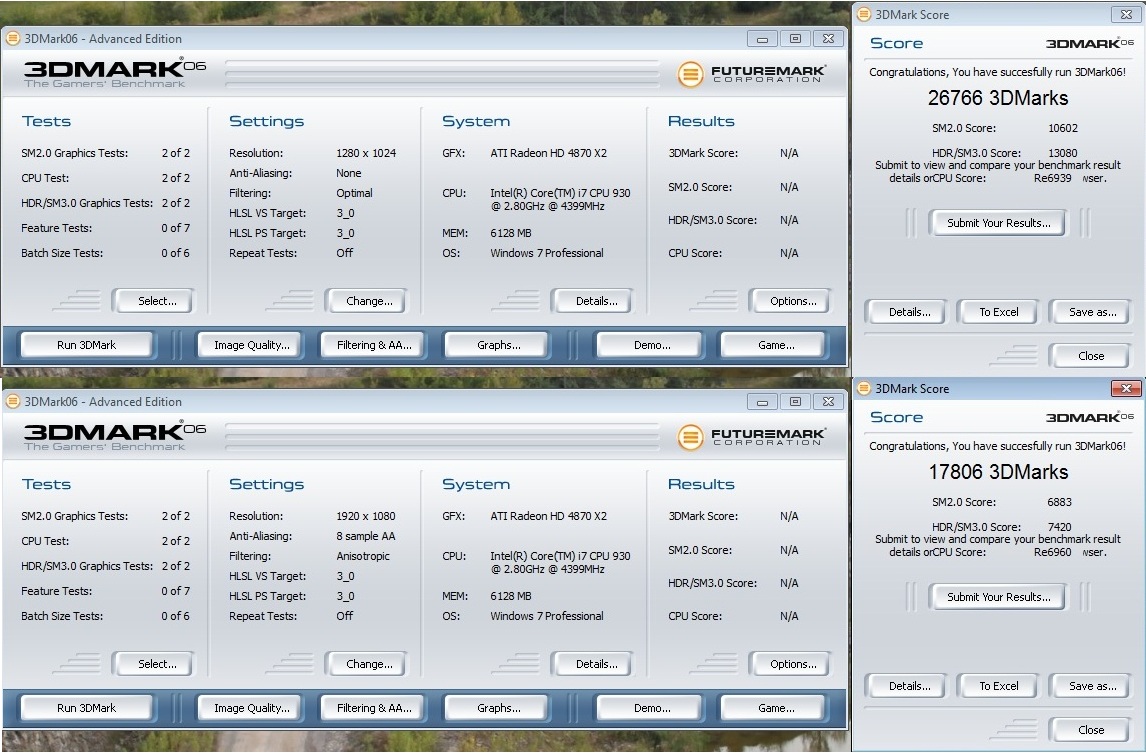
Task: Open results Options in the upper 3DMark06 window
Action: point(793,301)
